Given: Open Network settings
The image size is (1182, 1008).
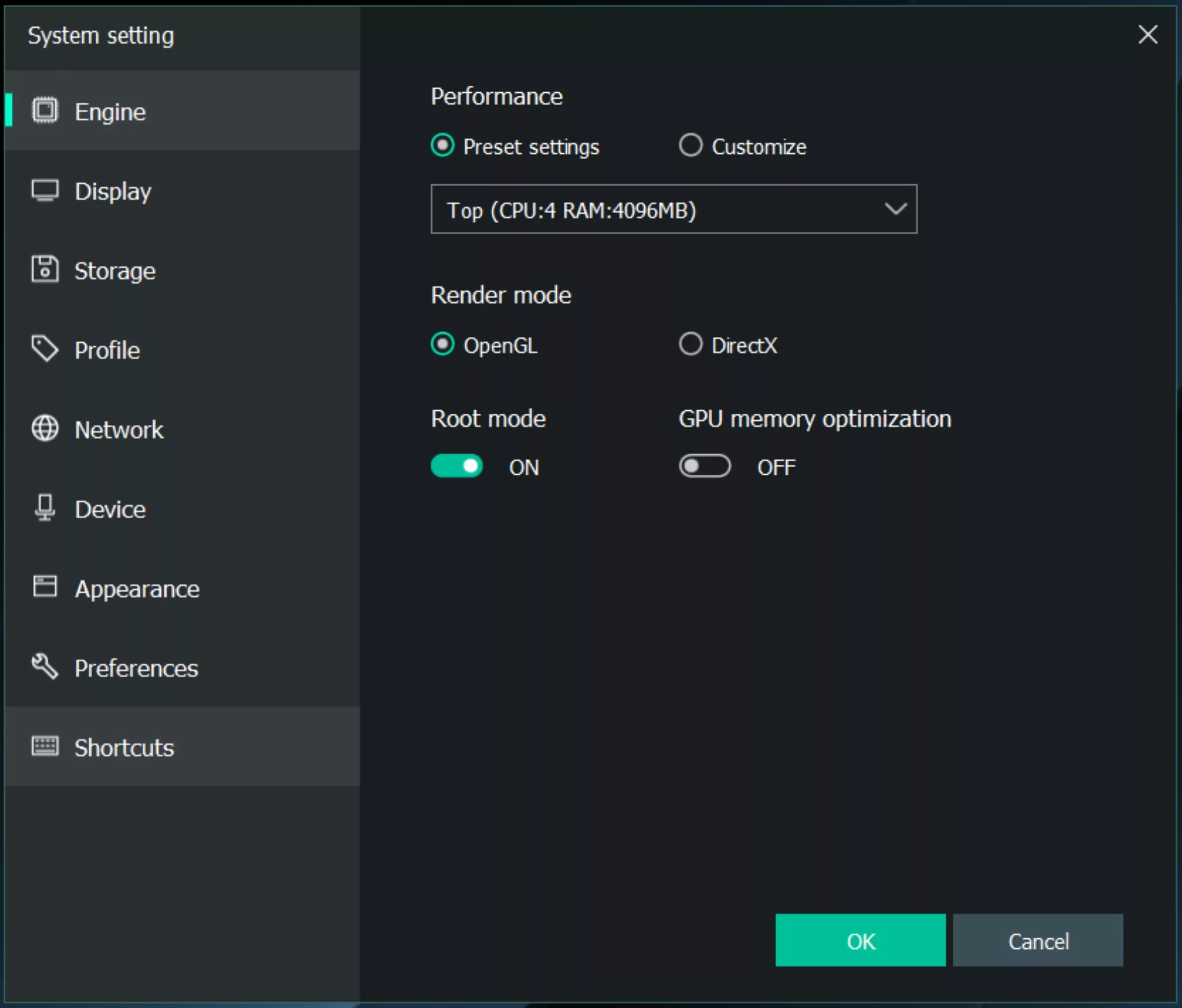Looking at the screenshot, I should coord(182,429).
